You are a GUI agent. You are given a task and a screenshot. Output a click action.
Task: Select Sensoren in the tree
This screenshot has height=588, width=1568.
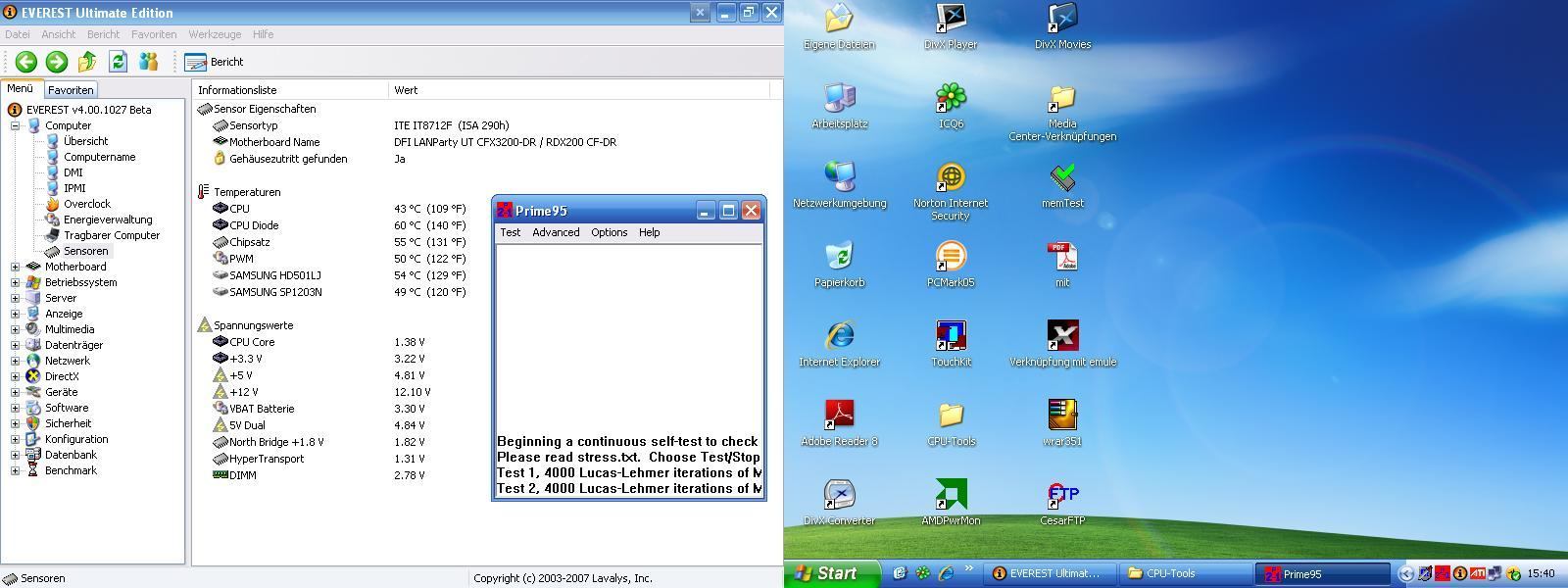[85, 251]
